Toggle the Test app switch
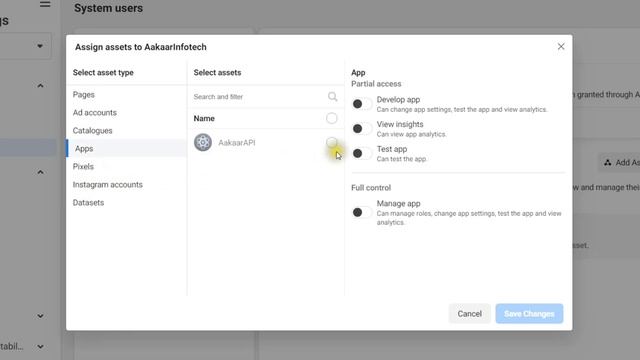The height and width of the screenshot is (360, 640). (x=362, y=153)
